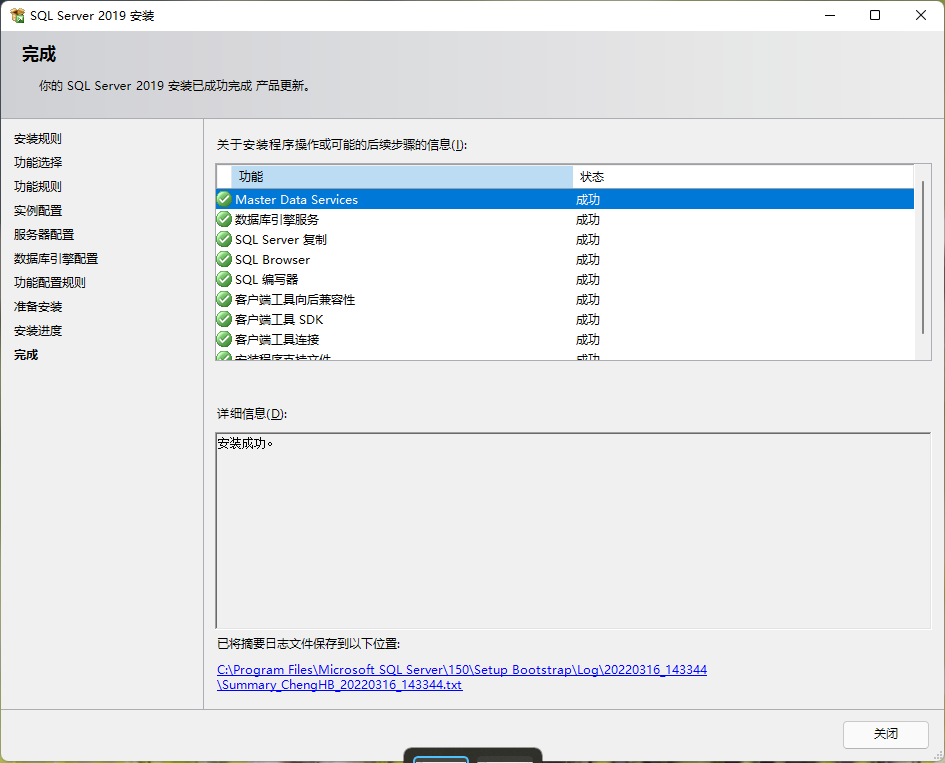
Task: Go to the 服务器配置 step
Action: pyautogui.click(x=44, y=235)
